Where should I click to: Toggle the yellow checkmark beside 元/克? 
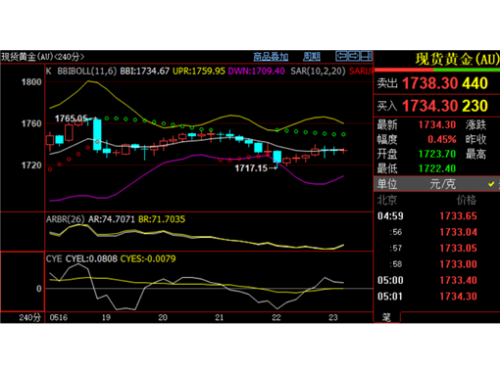[491, 184]
